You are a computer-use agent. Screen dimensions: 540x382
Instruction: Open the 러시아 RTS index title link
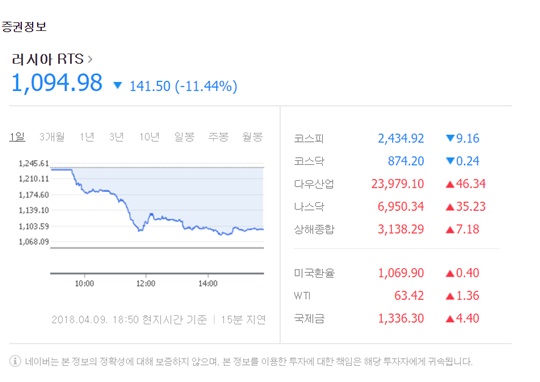tap(48, 59)
